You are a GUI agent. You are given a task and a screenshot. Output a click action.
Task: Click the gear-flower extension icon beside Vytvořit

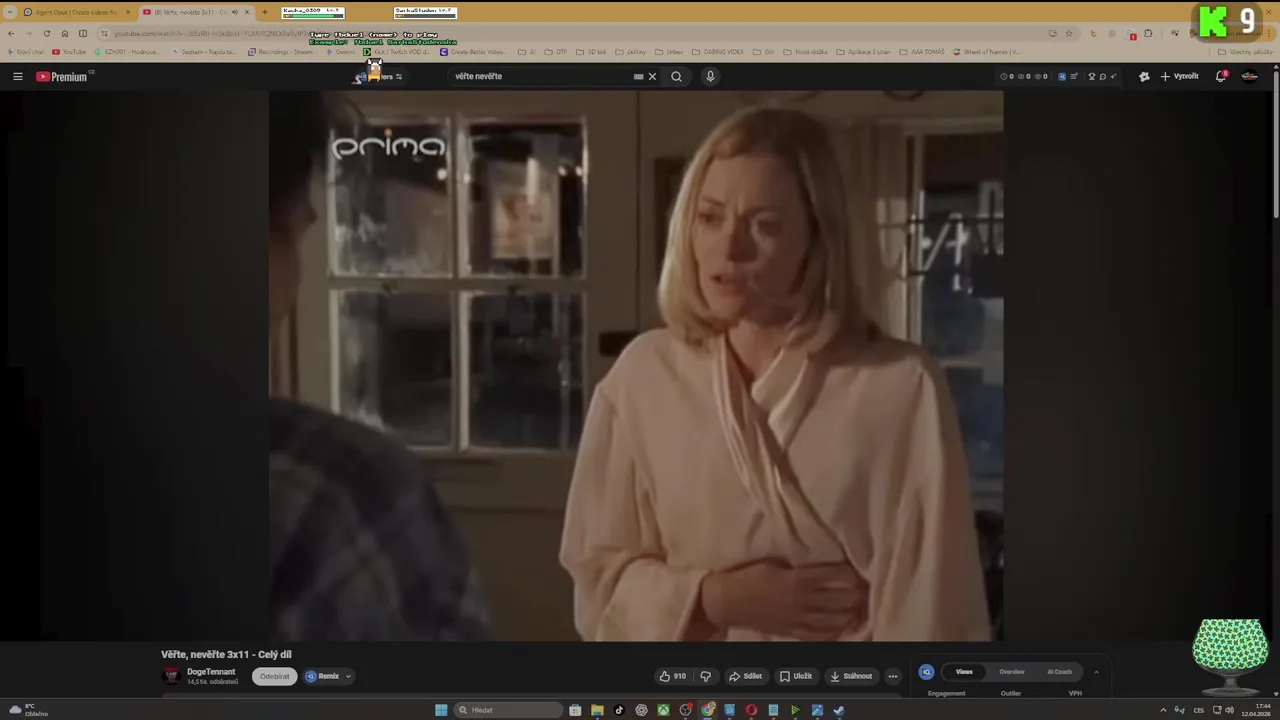tap(1144, 76)
